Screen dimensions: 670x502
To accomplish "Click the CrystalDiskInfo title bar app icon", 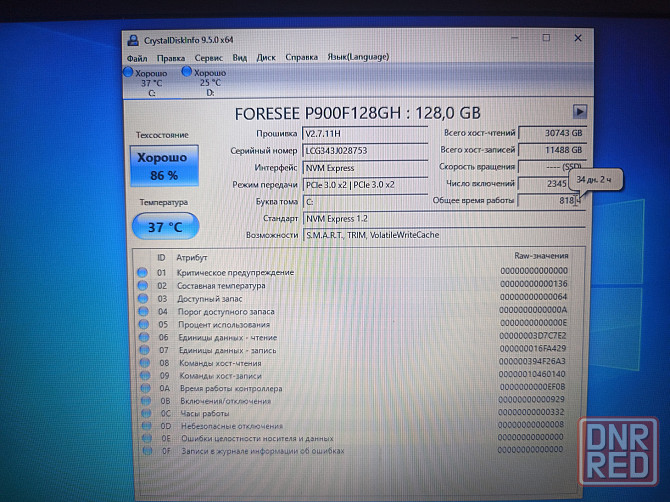I will tap(133, 40).
